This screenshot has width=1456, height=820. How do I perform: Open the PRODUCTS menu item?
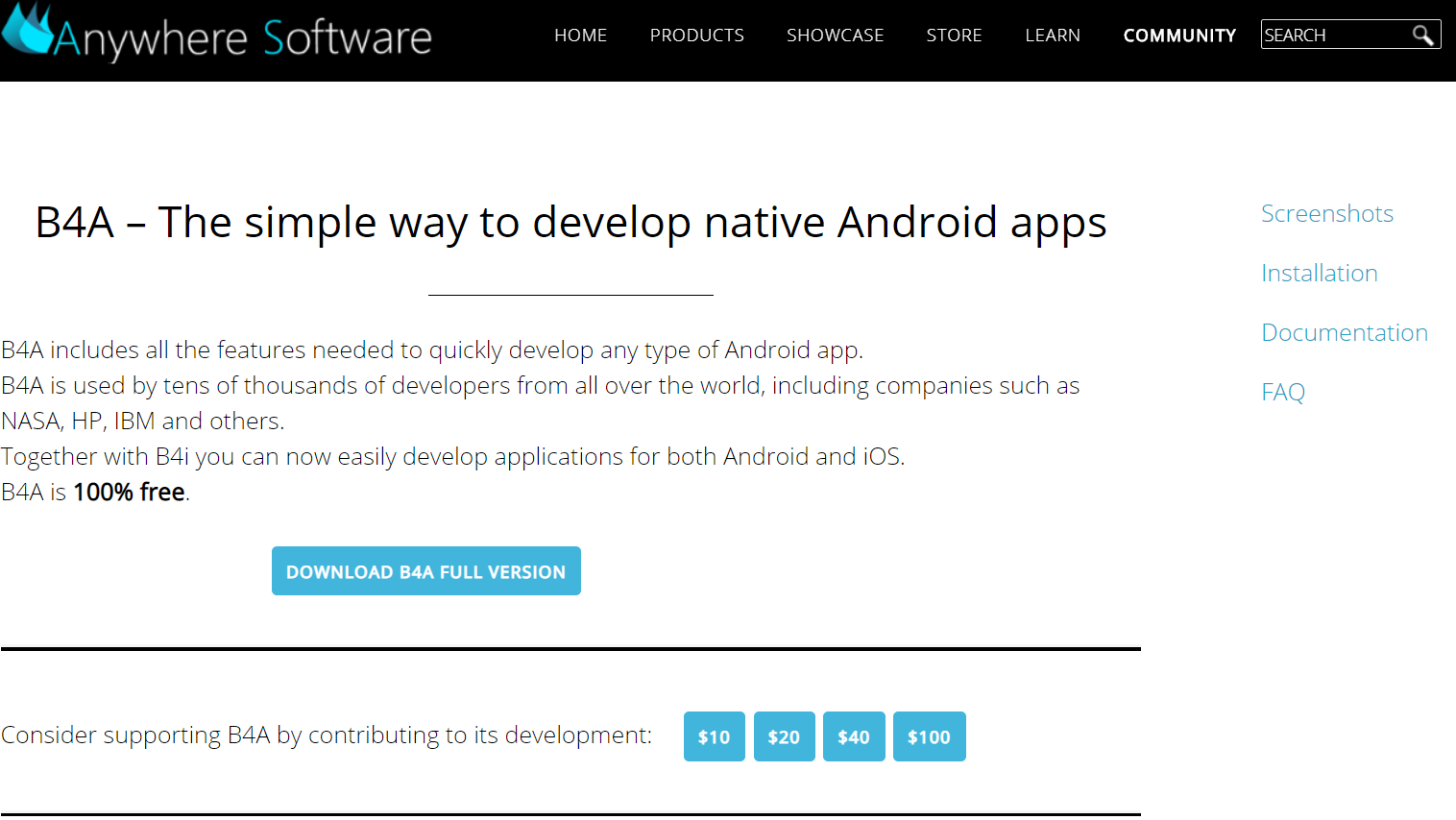tap(696, 35)
